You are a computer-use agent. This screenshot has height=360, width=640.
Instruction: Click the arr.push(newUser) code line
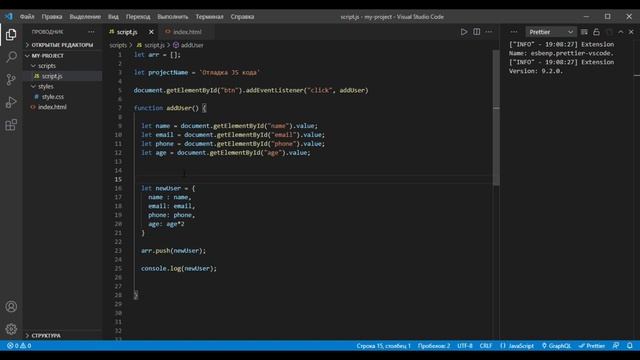(173, 251)
